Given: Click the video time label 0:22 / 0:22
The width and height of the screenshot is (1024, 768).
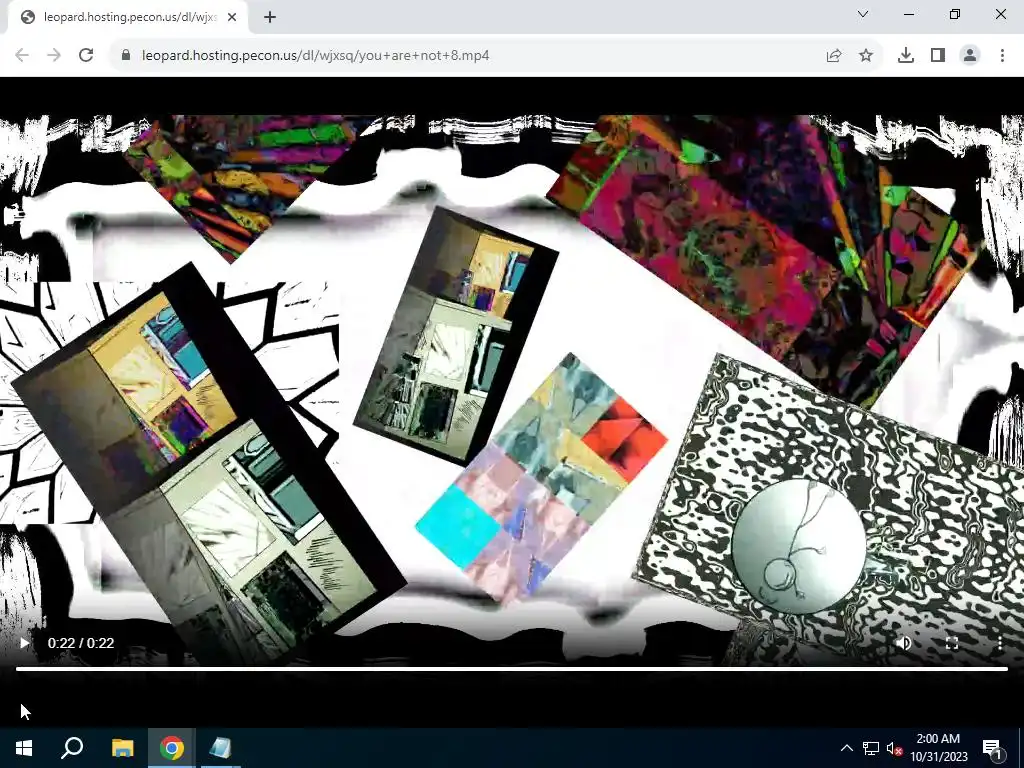Looking at the screenshot, I should click(x=81, y=643).
